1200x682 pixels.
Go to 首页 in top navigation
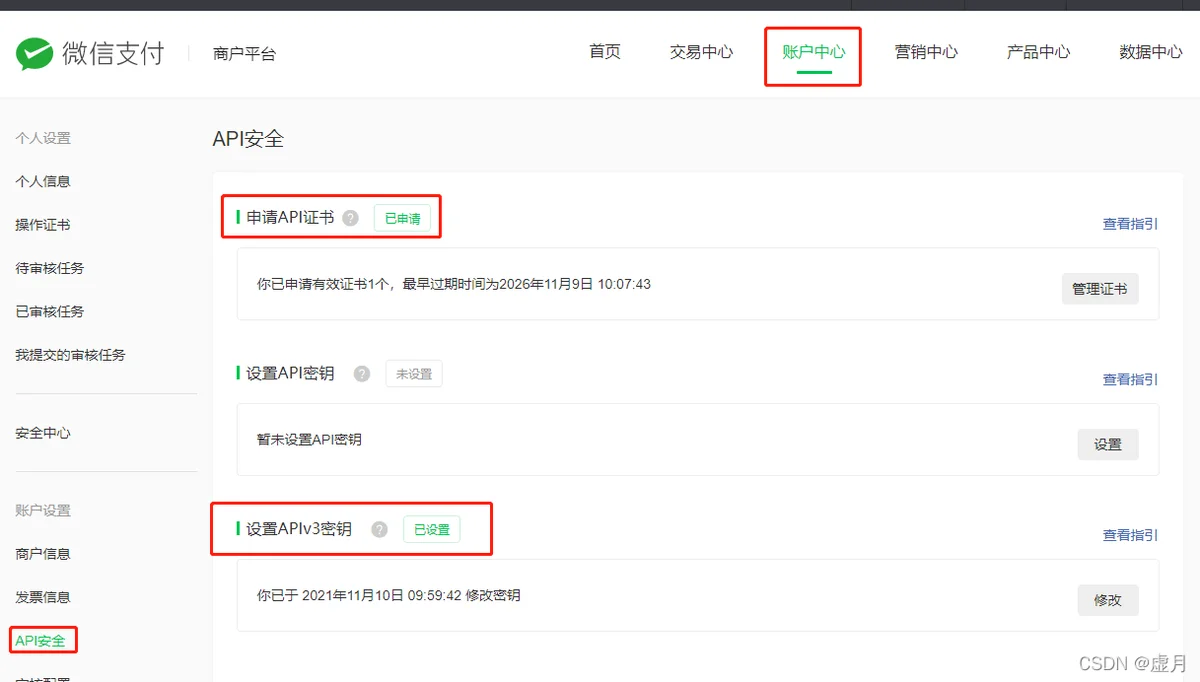click(605, 52)
